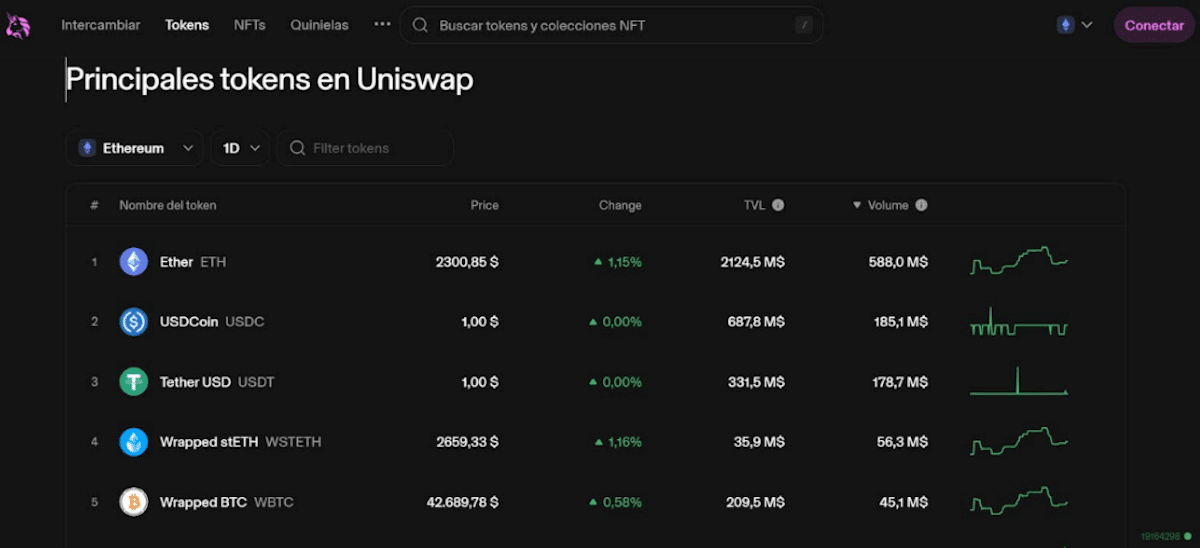Click the Wrapped stETH sparkline price chart

pos(1019,441)
